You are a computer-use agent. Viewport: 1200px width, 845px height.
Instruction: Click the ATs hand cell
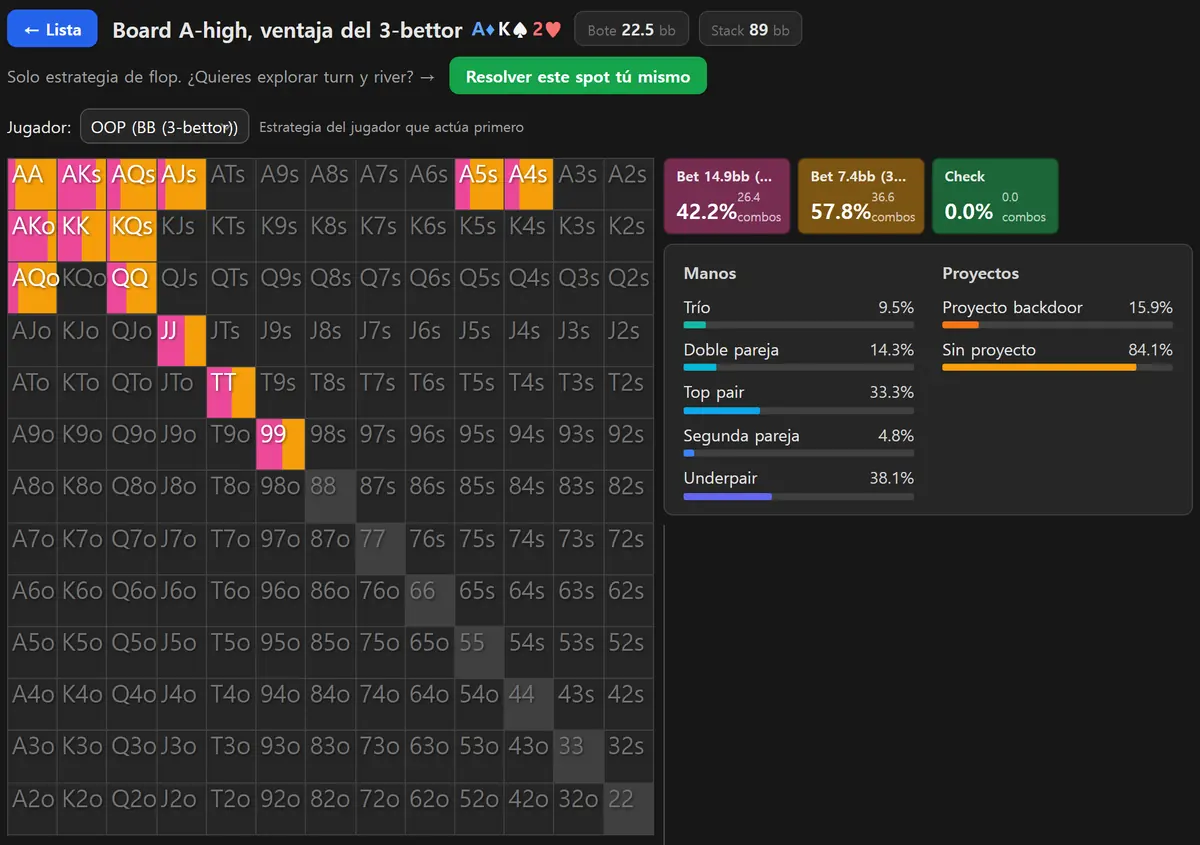pos(231,184)
